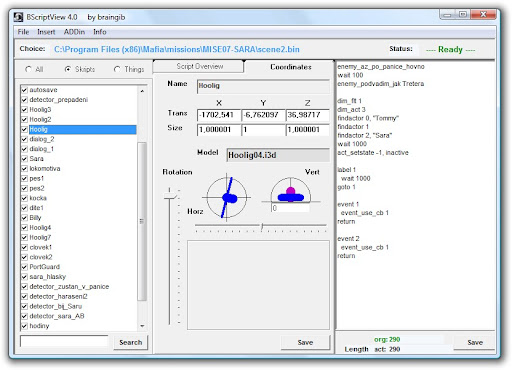Click the Size Y field with value 1
The image size is (512, 370).
click(x=263, y=130)
